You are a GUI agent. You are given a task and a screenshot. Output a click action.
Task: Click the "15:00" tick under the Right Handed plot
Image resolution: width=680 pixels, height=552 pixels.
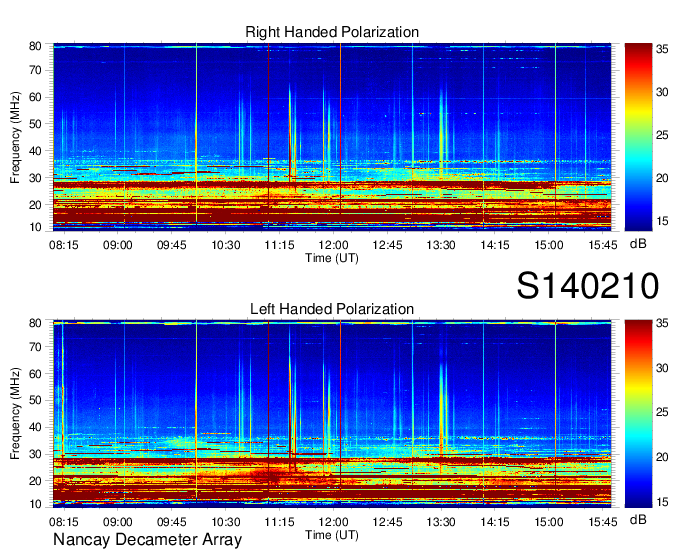[x=549, y=245]
